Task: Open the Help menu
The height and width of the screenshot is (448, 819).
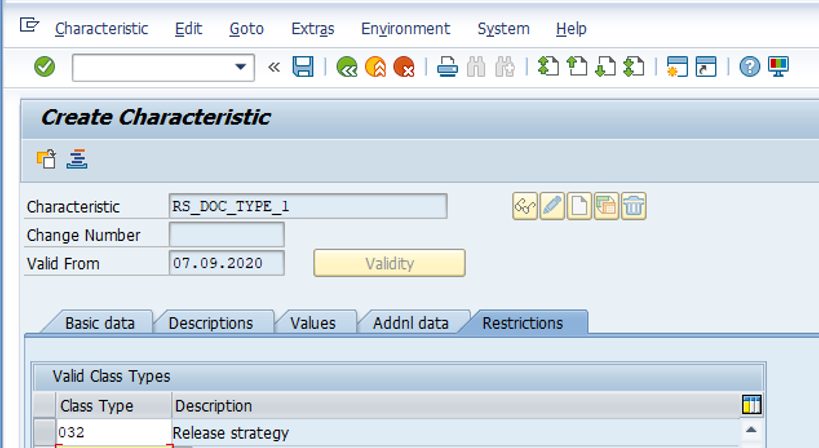Action: (x=571, y=28)
